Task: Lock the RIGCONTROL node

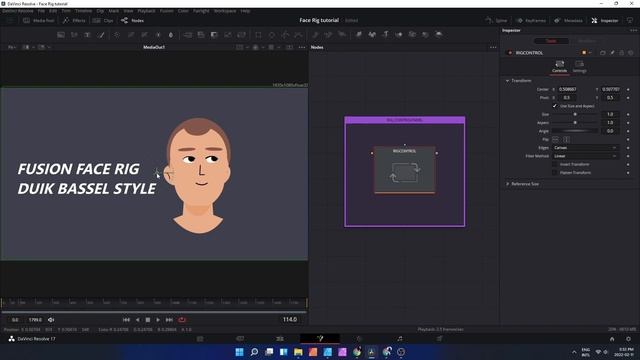Action: coord(622,53)
